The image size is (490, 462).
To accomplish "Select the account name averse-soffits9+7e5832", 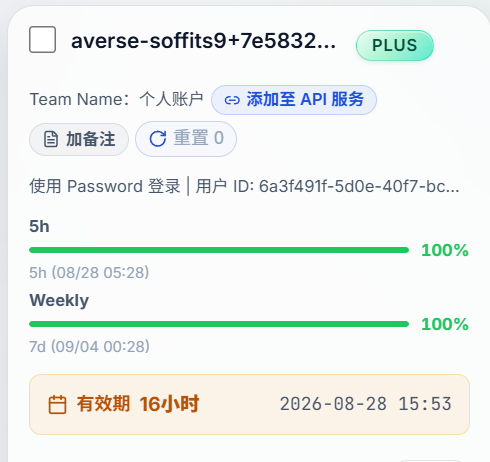I will click(x=204, y=41).
